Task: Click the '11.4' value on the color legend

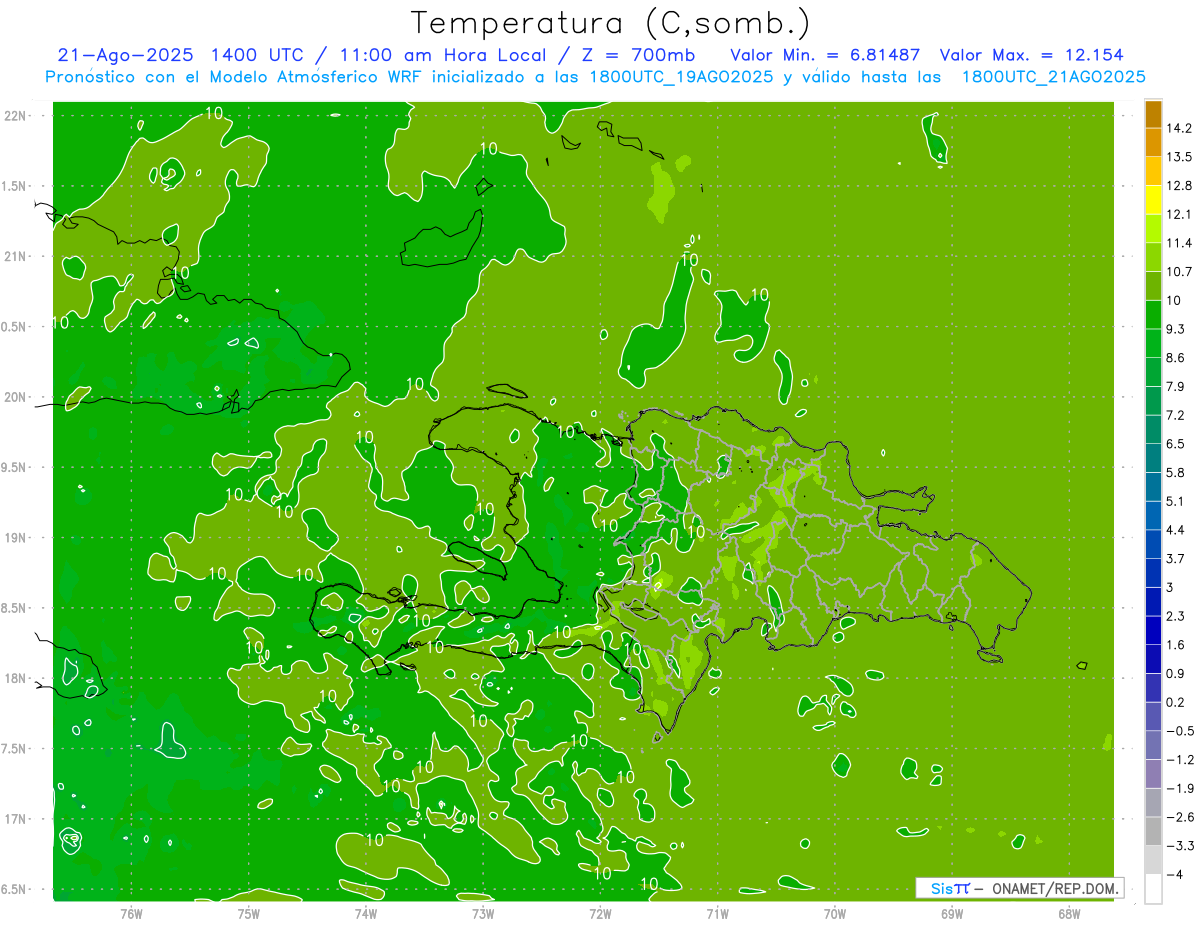Action: click(1180, 243)
